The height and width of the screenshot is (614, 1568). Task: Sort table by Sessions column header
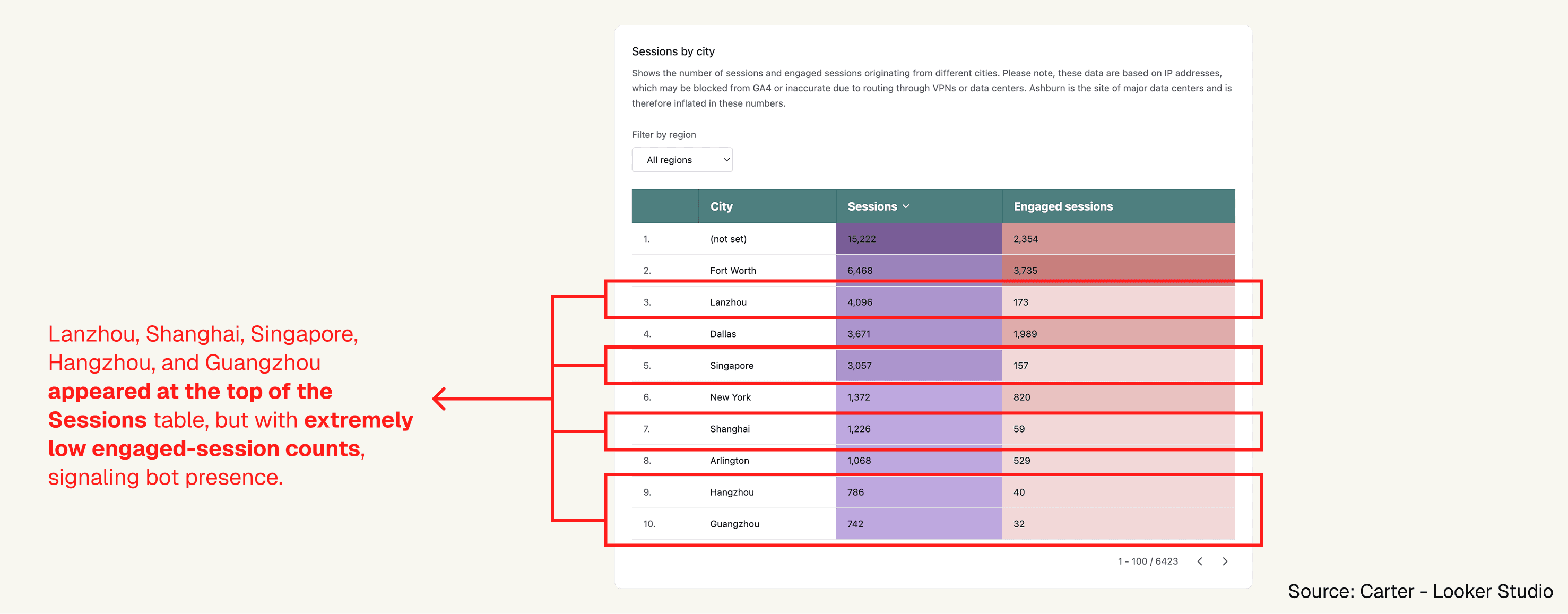pyautogui.click(x=872, y=206)
